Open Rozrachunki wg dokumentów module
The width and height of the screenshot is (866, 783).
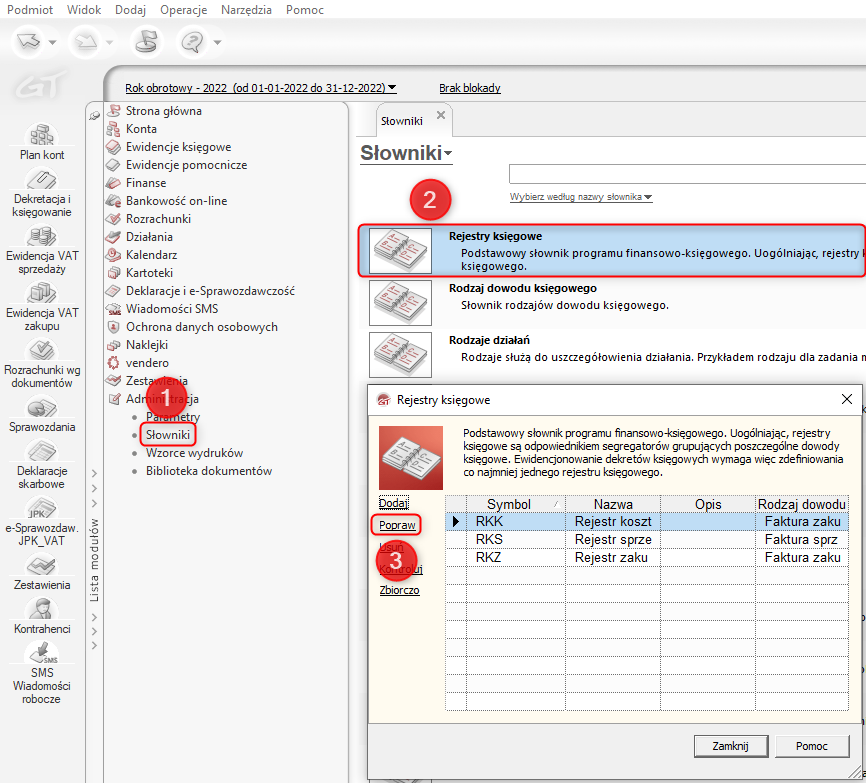pyautogui.click(x=42, y=364)
